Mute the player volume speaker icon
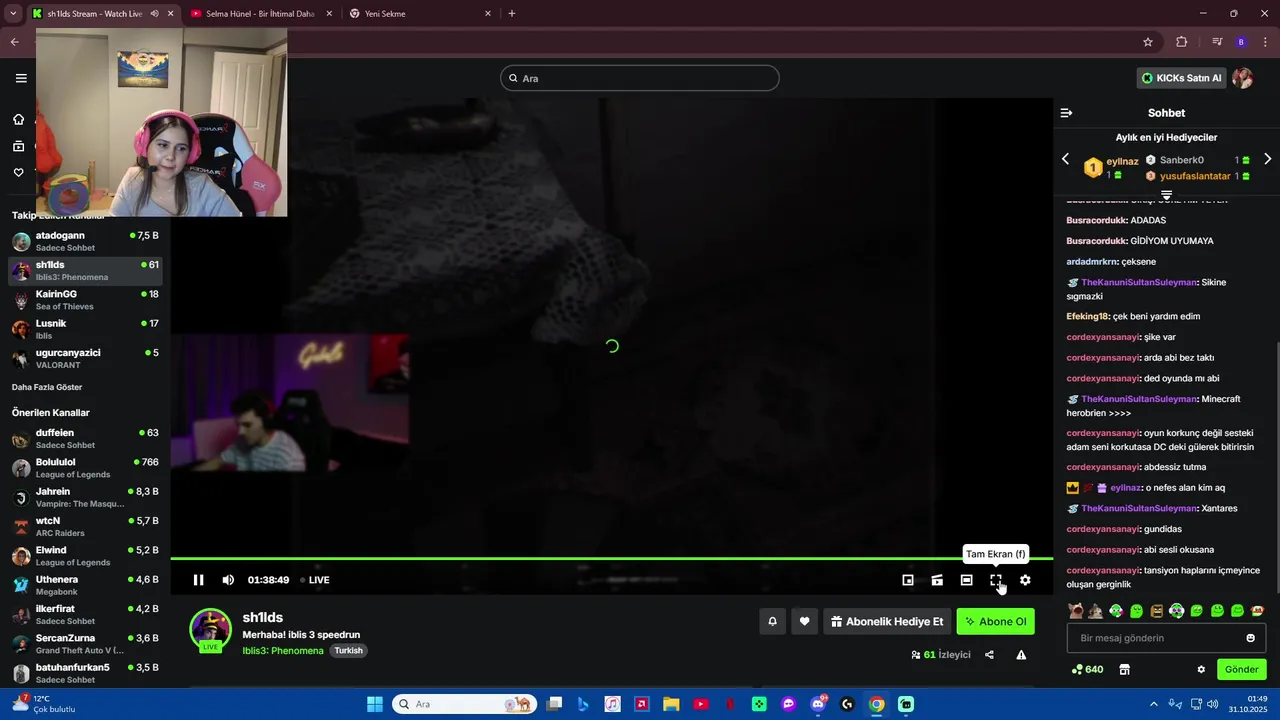The image size is (1280, 720). click(x=228, y=580)
